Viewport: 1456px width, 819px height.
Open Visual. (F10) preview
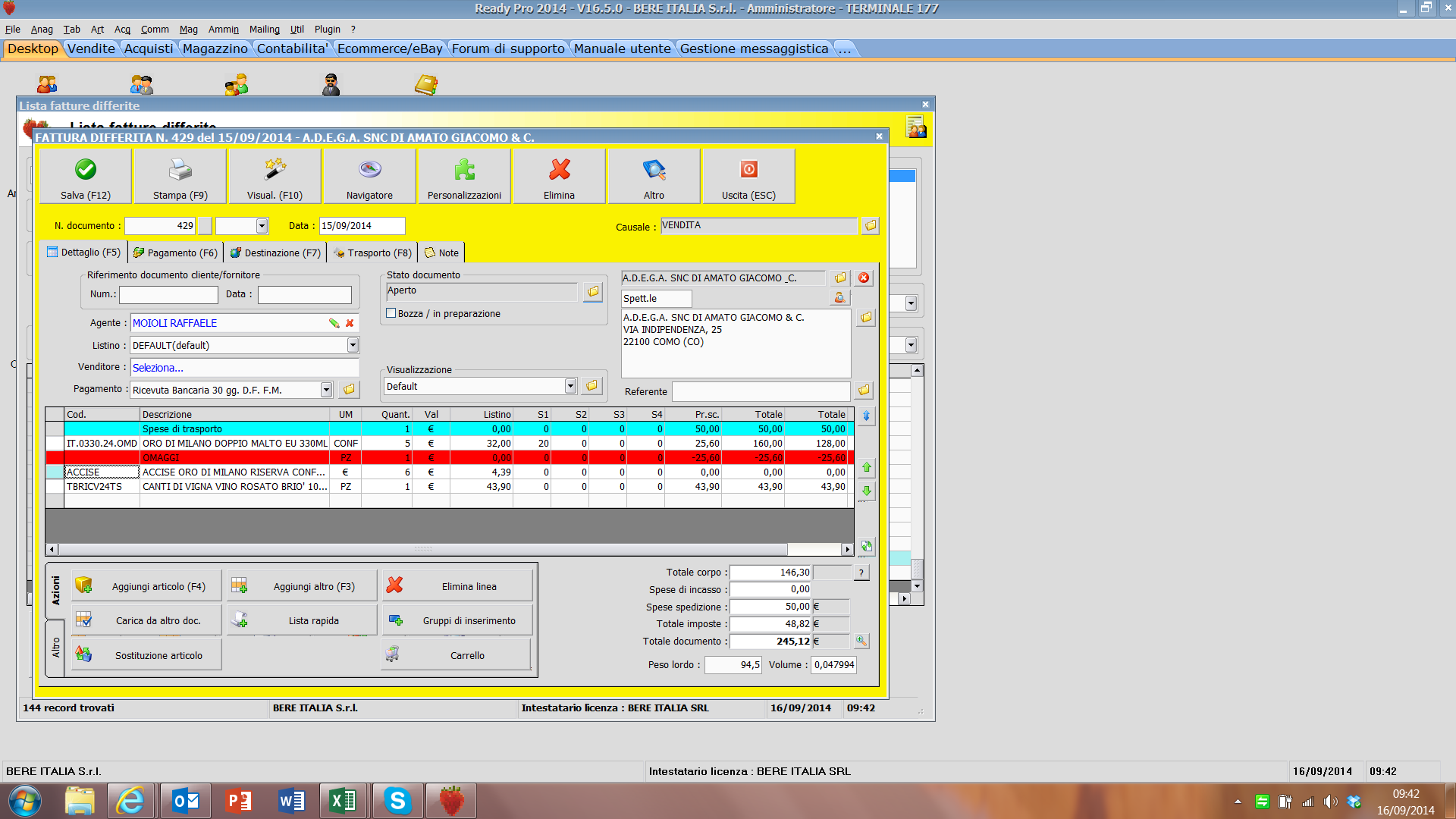pyautogui.click(x=275, y=176)
